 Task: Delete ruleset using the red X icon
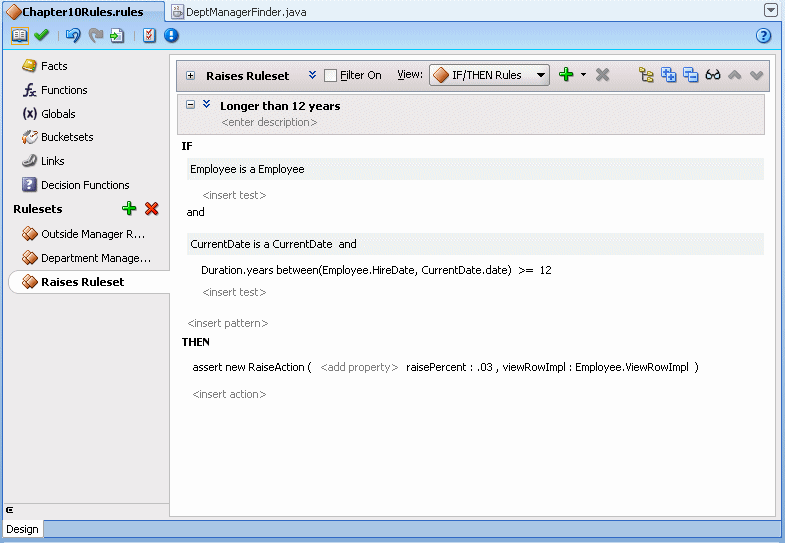point(152,208)
